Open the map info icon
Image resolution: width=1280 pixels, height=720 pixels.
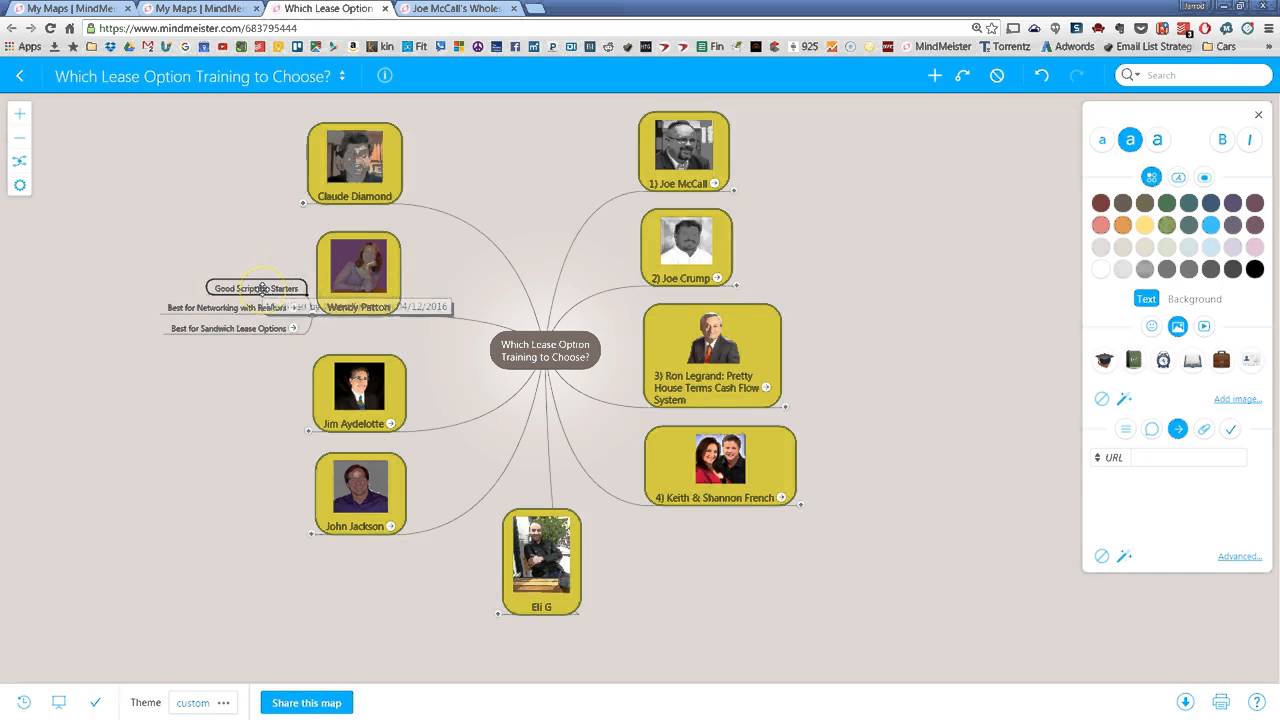[384, 76]
